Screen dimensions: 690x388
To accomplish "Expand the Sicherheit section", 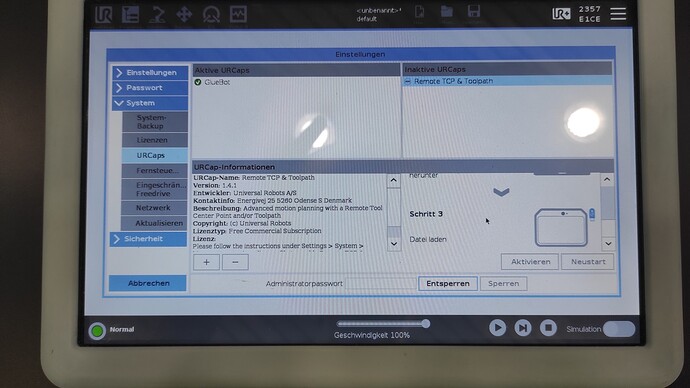I will point(148,239).
